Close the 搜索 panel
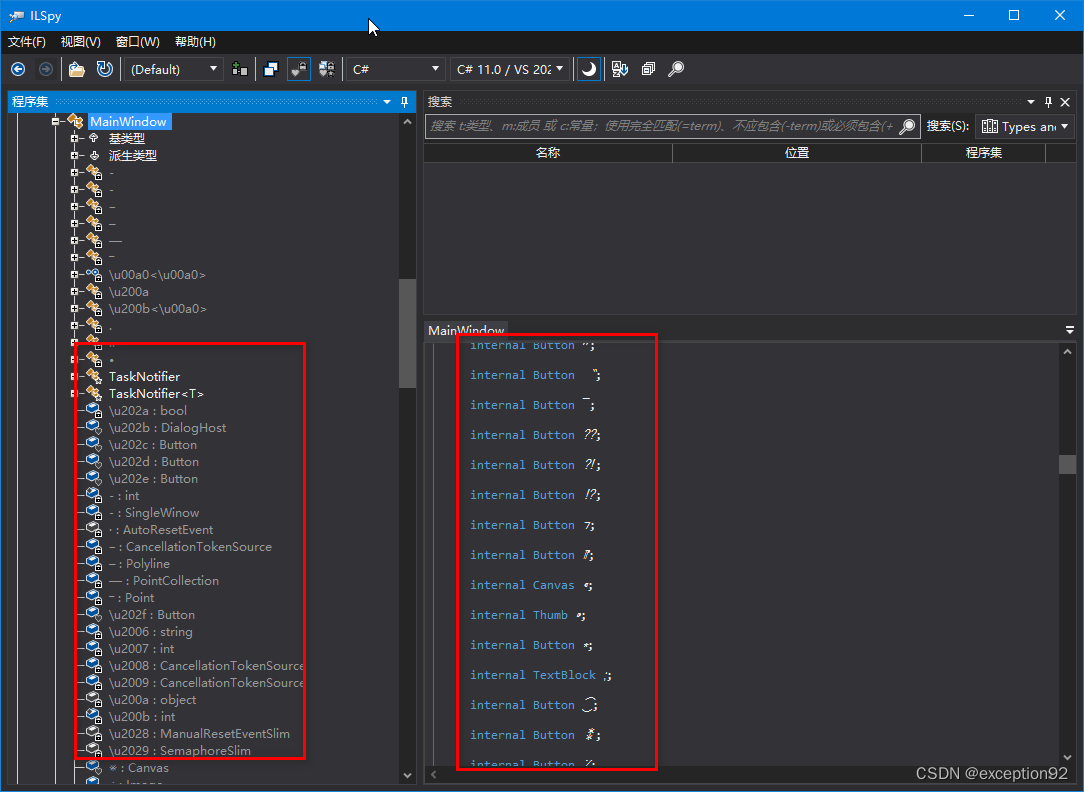This screenshot has height=792, width=1084. 1065,102
